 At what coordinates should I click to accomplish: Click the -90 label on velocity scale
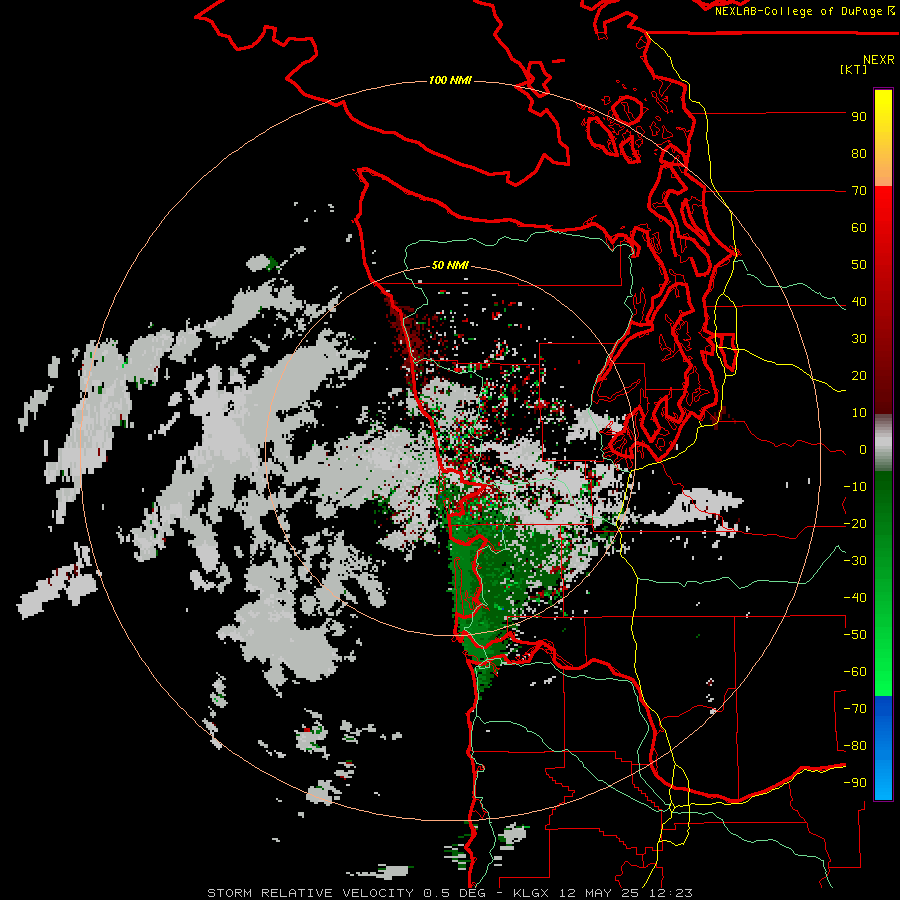(x=855, y=783)
